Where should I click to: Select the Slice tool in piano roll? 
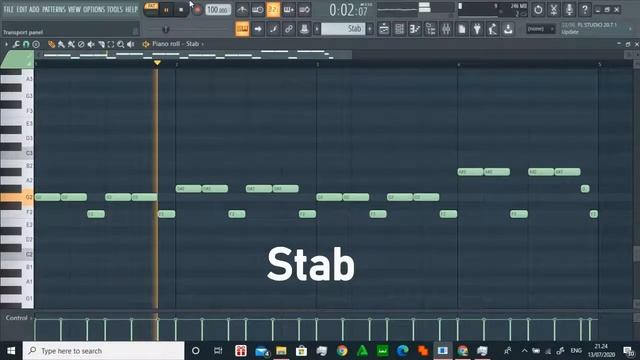coord(101,44)
